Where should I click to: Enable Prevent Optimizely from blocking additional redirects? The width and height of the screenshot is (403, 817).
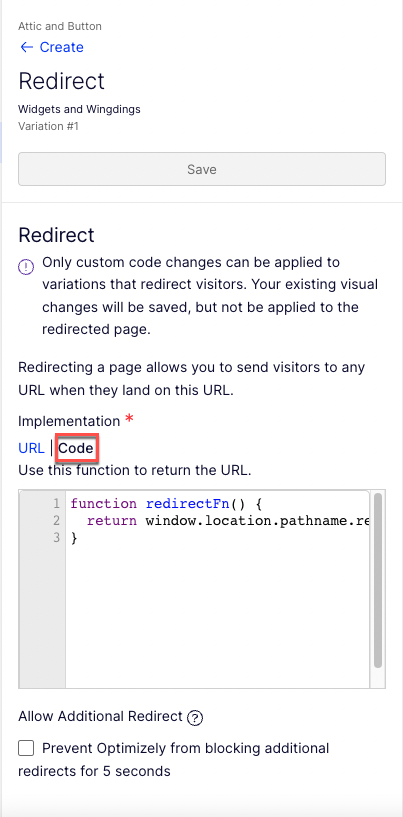(x=26, y=749)
